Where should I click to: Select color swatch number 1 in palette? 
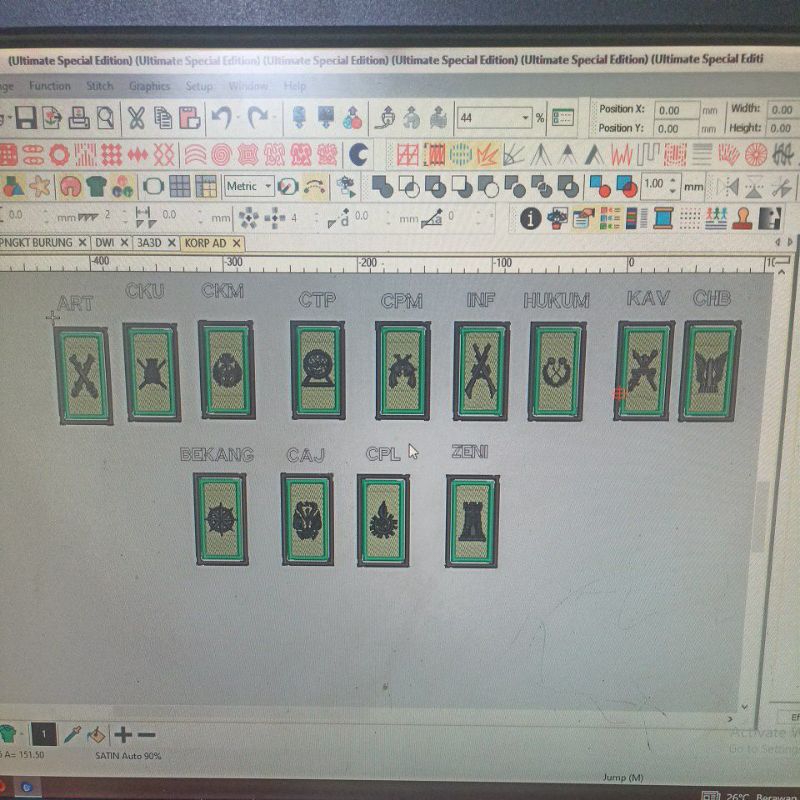(x=43, y=734)
